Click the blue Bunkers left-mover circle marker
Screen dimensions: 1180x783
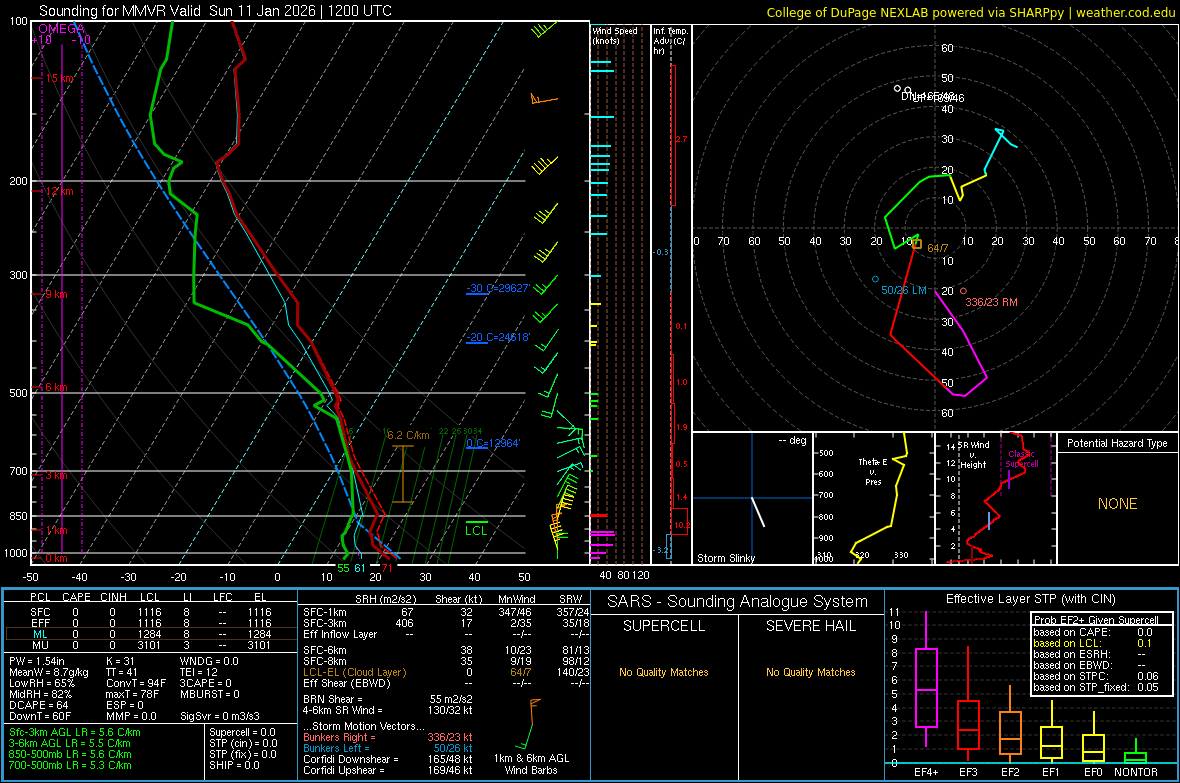[x=874, y=279]
